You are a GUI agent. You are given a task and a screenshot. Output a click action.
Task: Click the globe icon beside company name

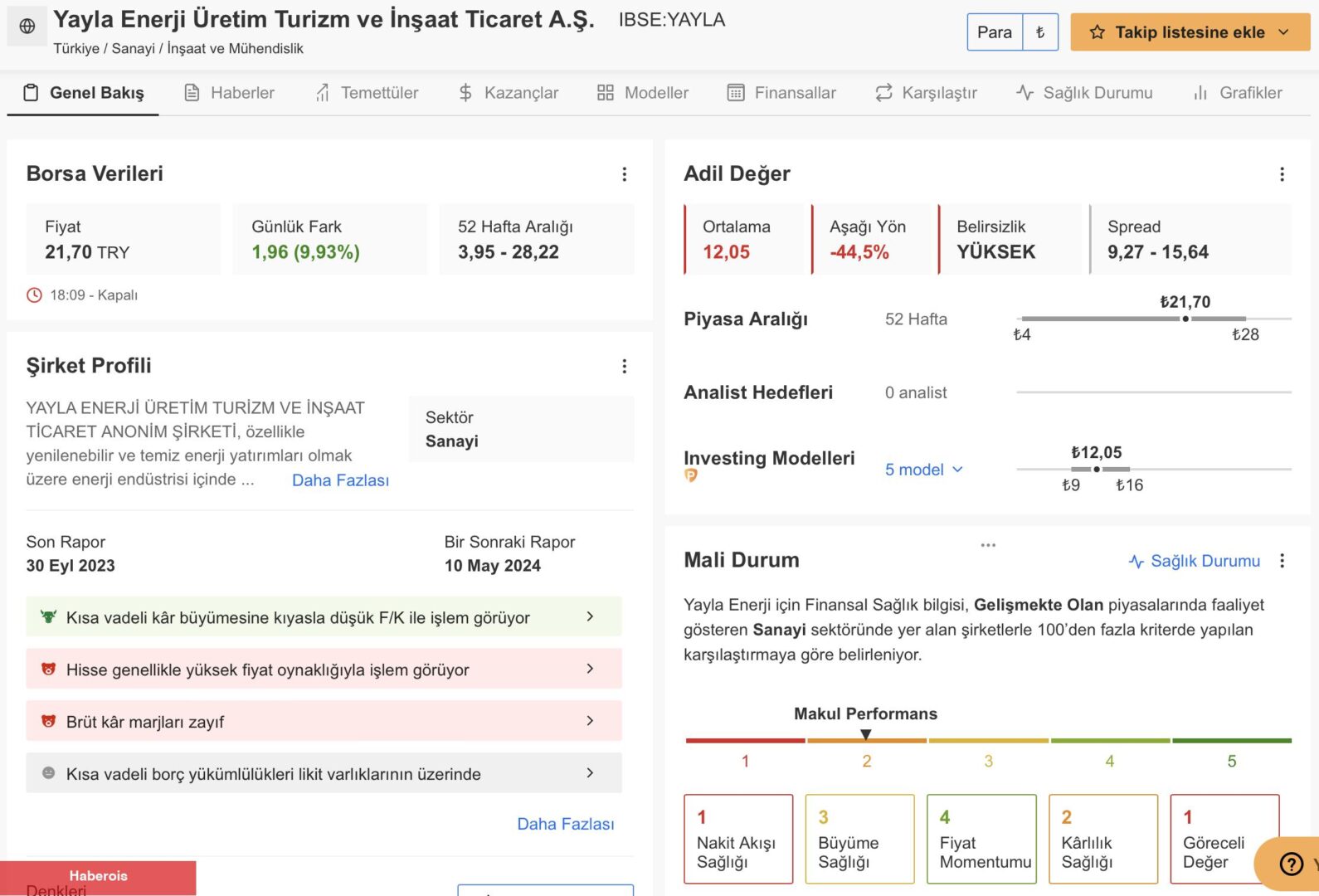(x=27, y=26)
